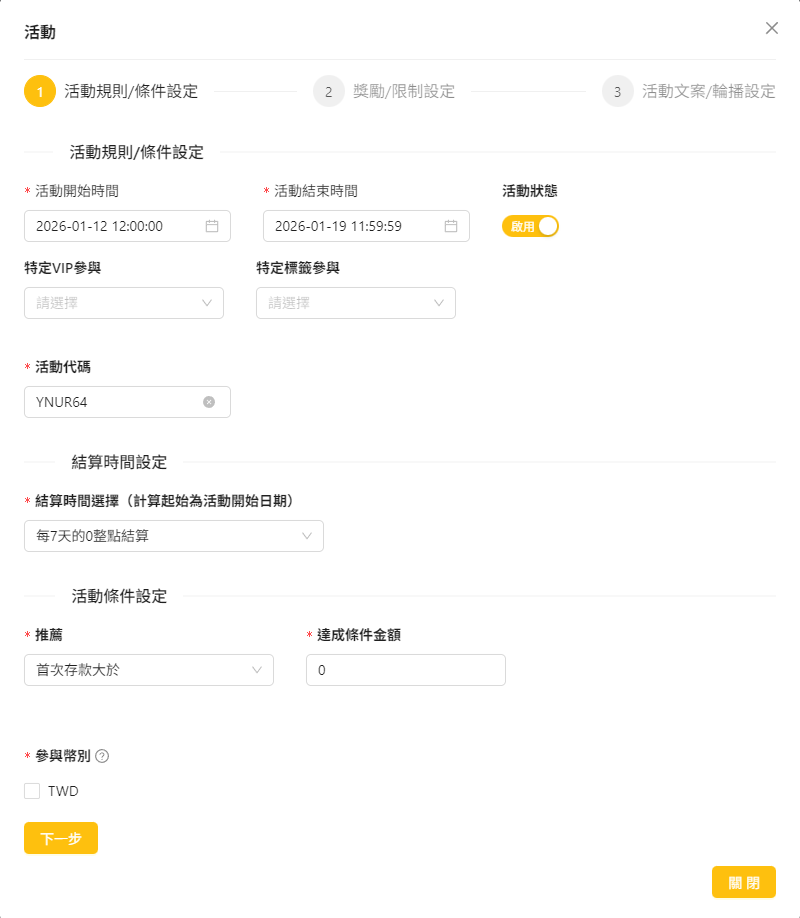Check the TWD currency checkbox
The height and width of the screenshot is (918, 800).
coord(32,791)
